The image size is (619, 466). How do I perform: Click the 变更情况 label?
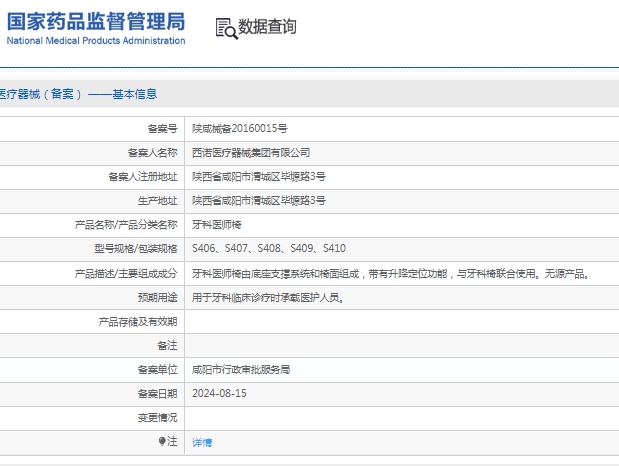pos(158,418)
